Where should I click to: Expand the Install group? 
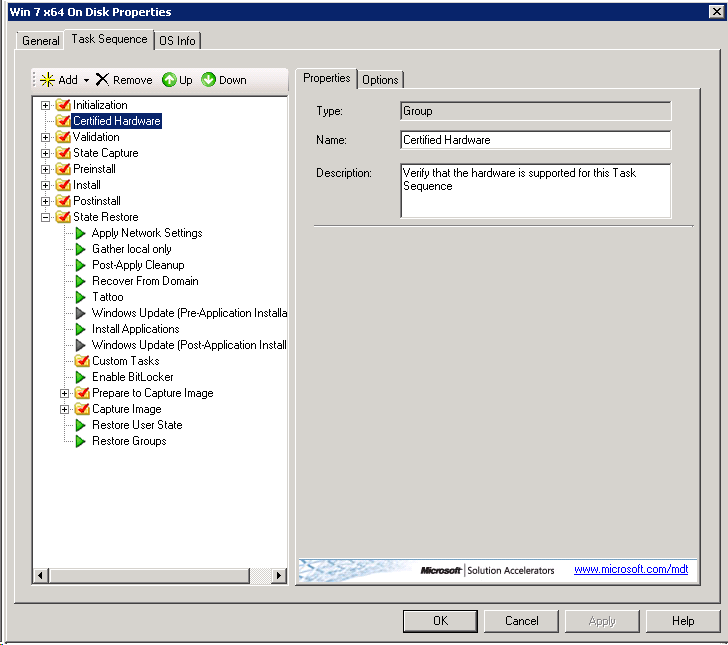(45, 185)
